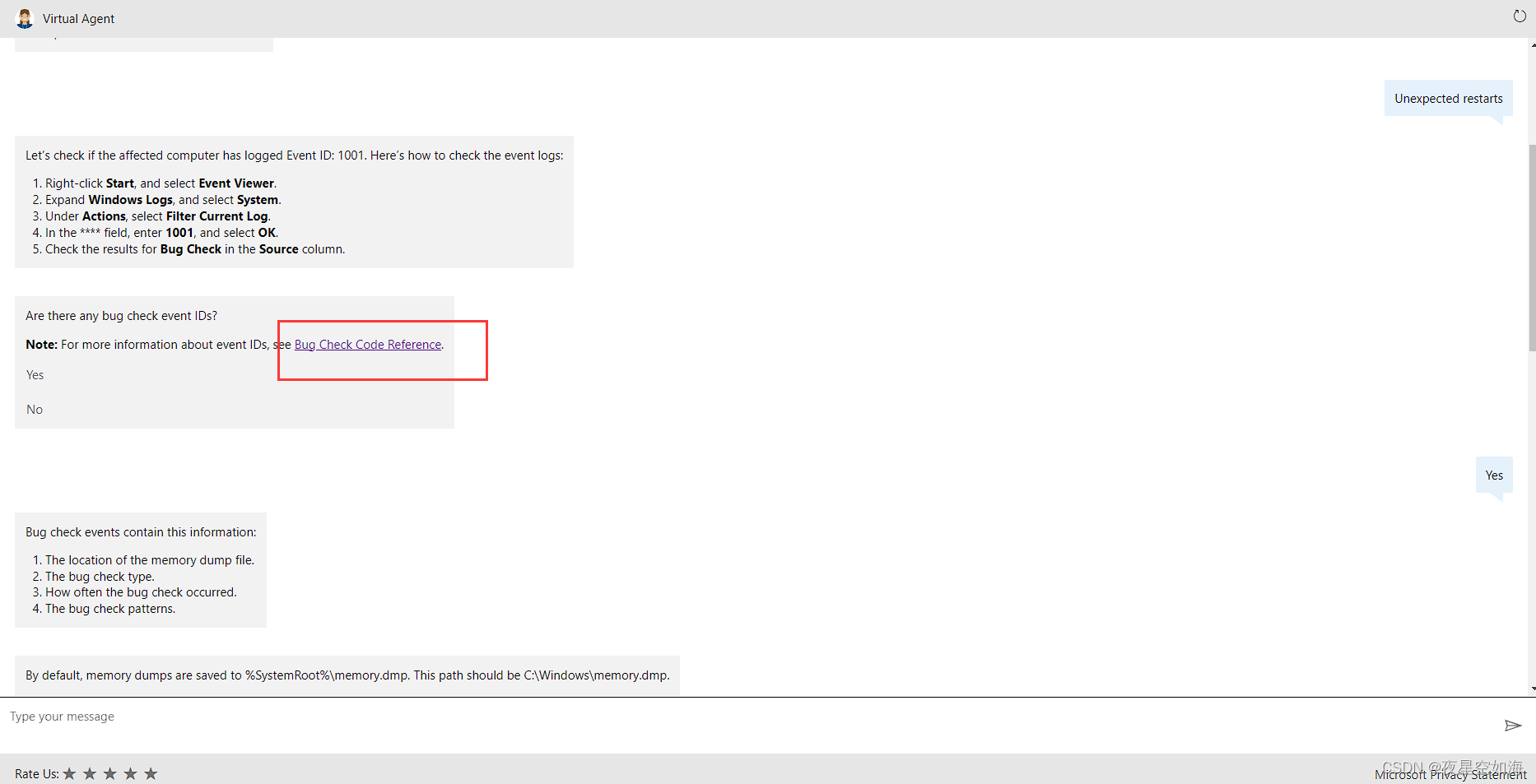The image size is (1536, 784).
Task: Click the Virtual Agent avatar icon
Action: pos(25,18)
